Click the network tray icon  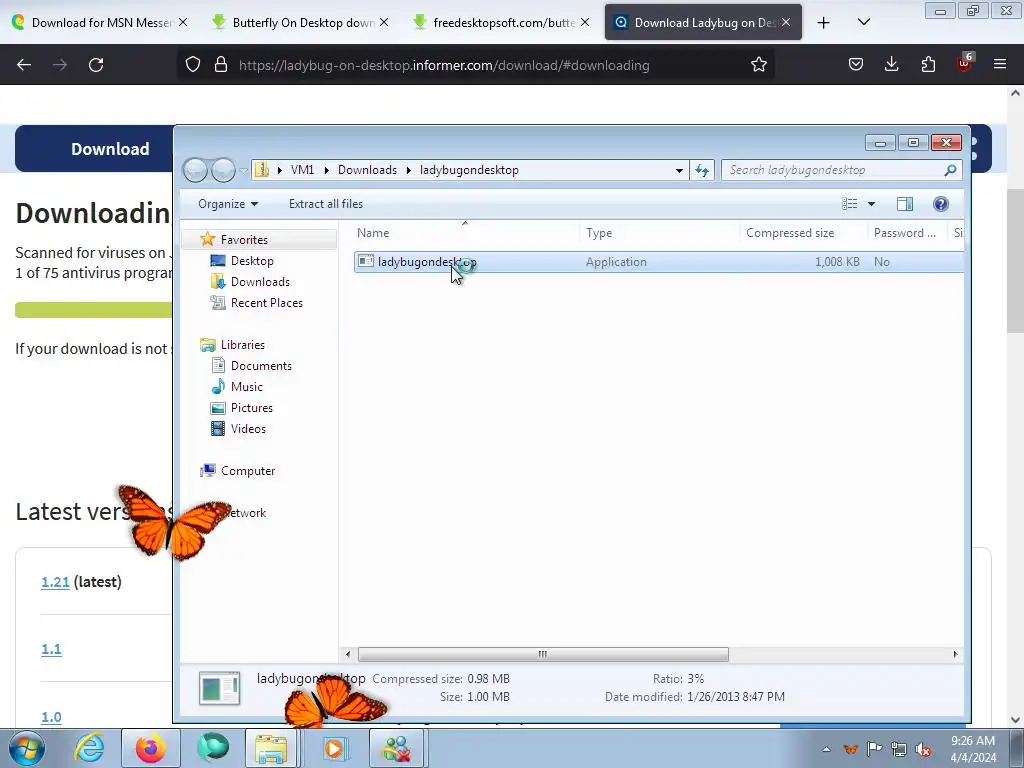(x=899, y=749)
